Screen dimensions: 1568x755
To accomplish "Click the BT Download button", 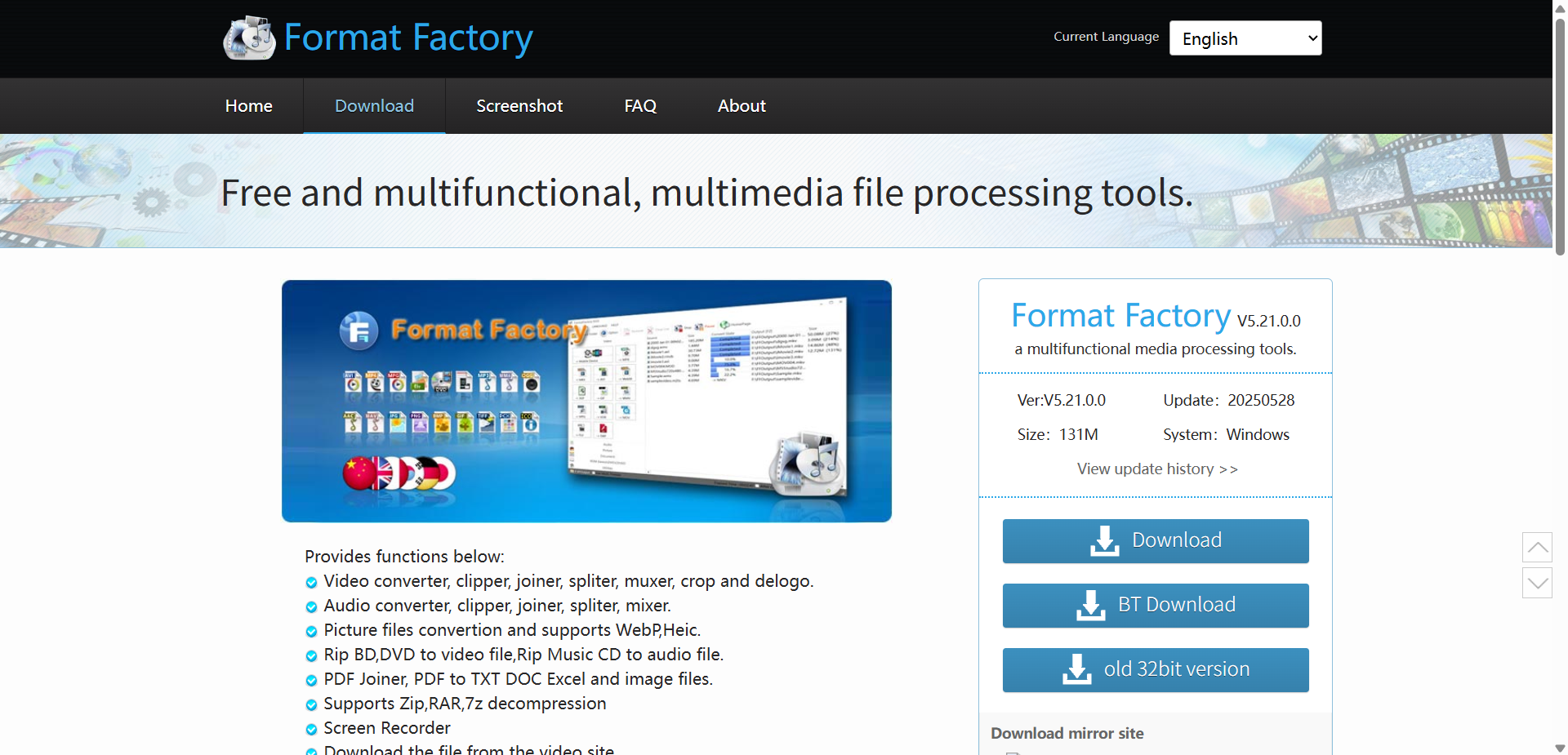I will [1156, 605].
